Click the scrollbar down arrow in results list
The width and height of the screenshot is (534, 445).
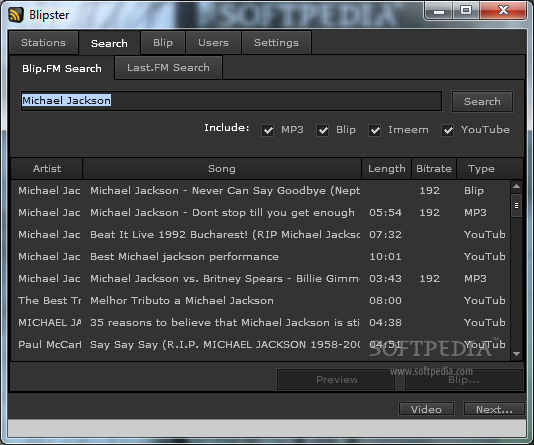pos(516,354)
